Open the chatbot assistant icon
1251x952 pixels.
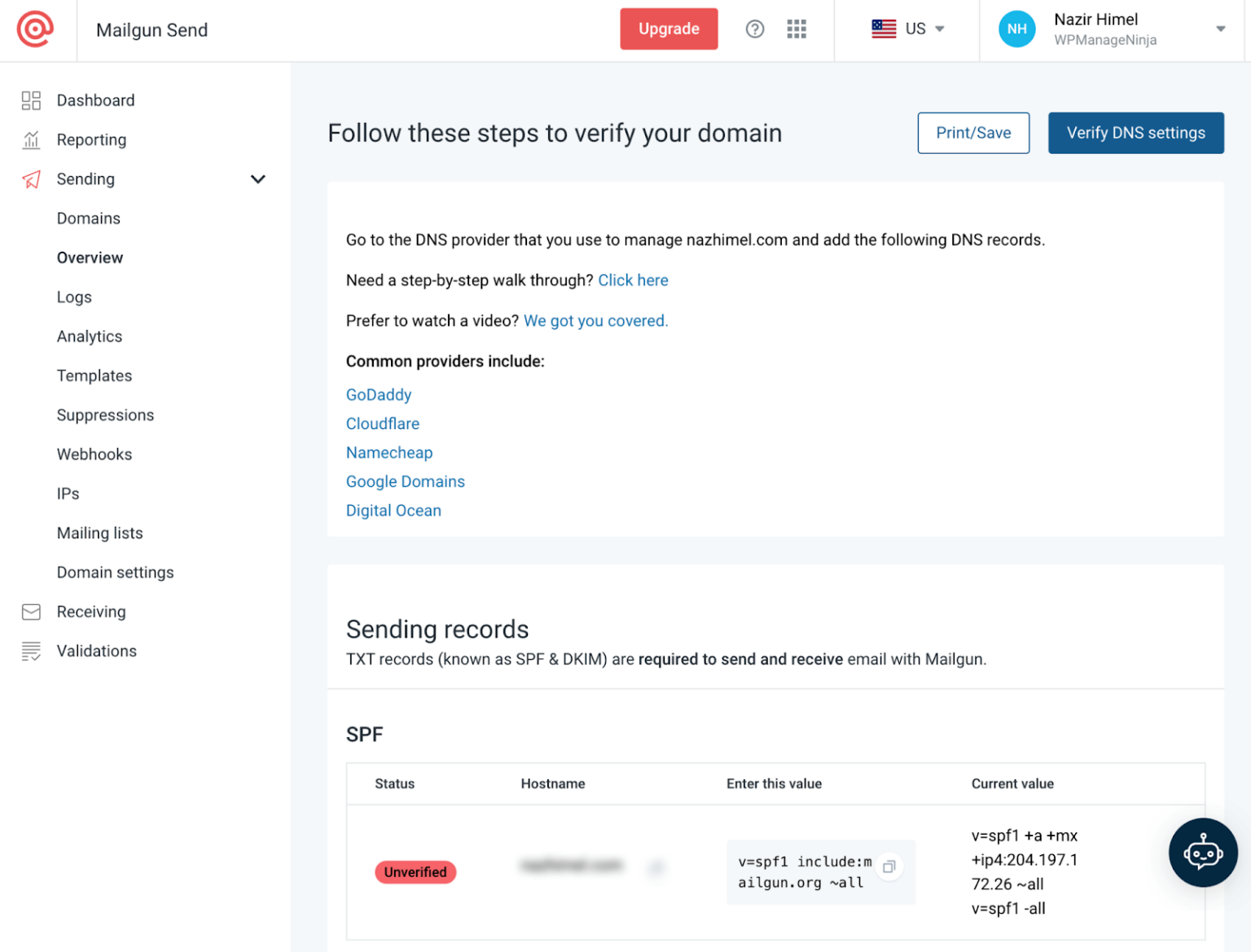(x=1203, y=853)
